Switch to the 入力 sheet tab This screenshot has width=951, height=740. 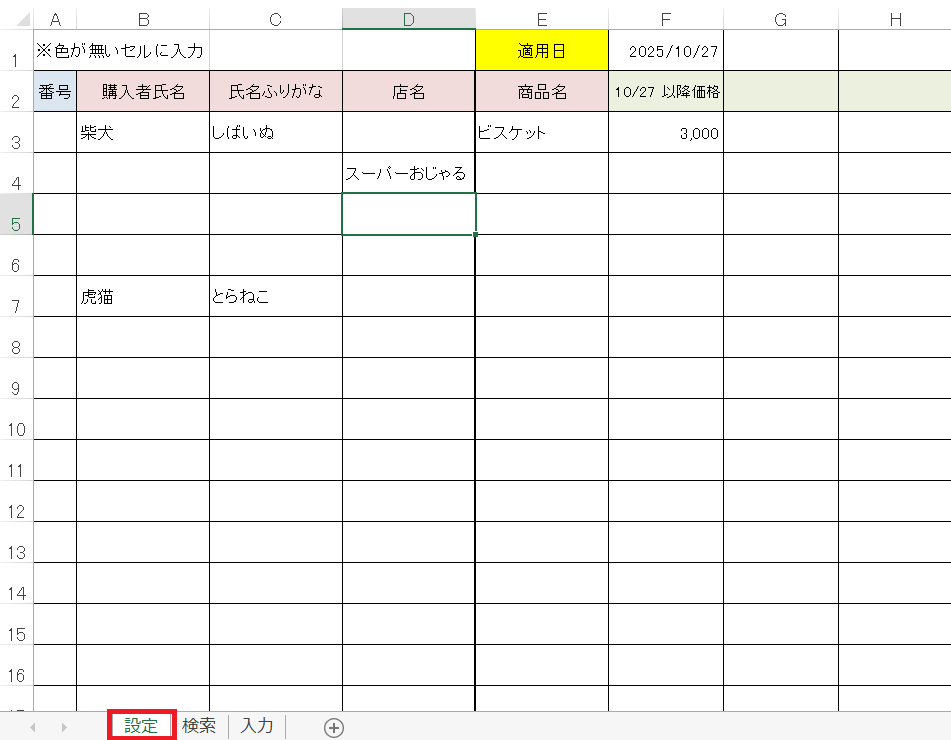point(257,726)
